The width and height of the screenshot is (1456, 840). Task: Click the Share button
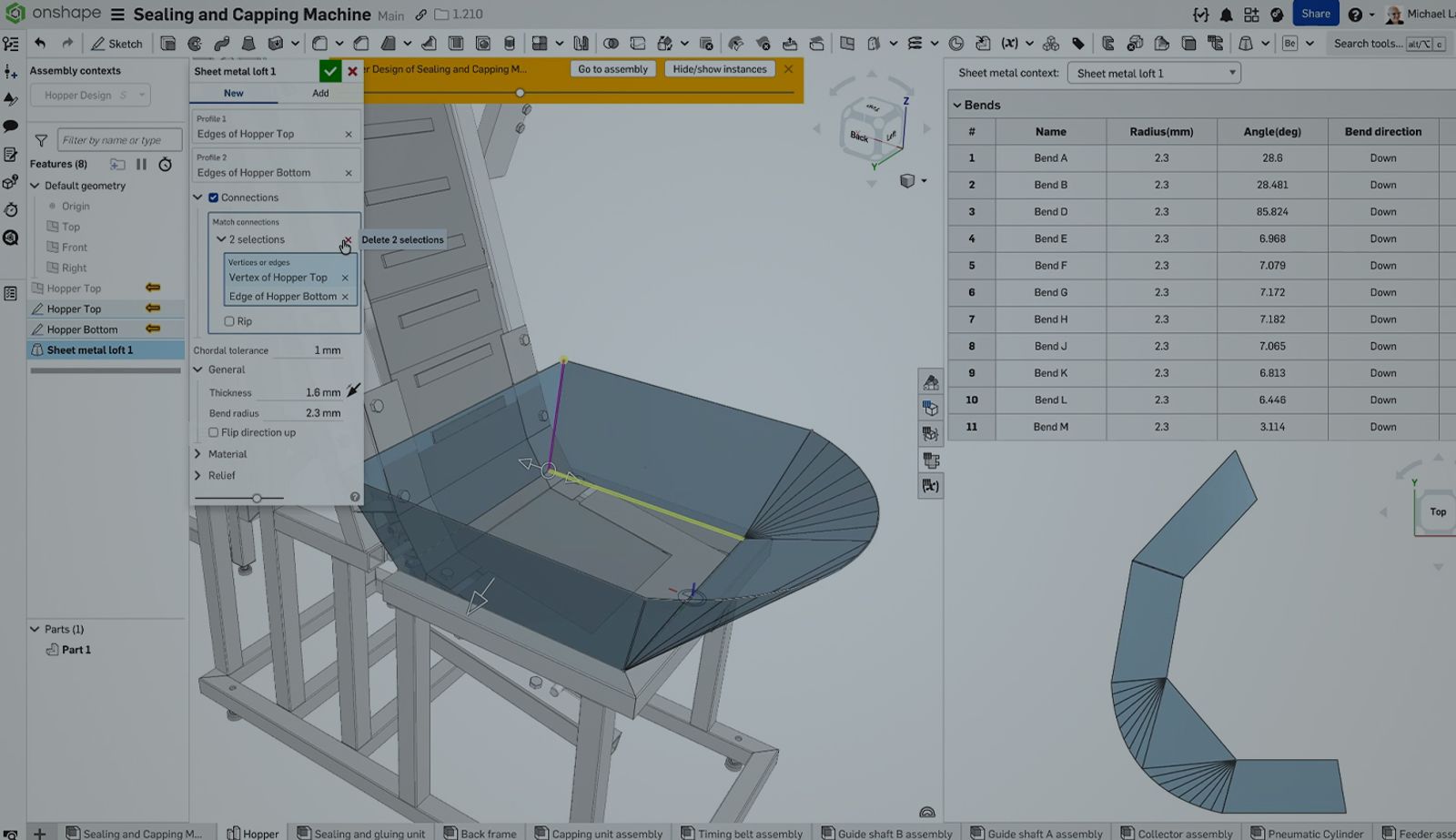[x=1315, y=14]
